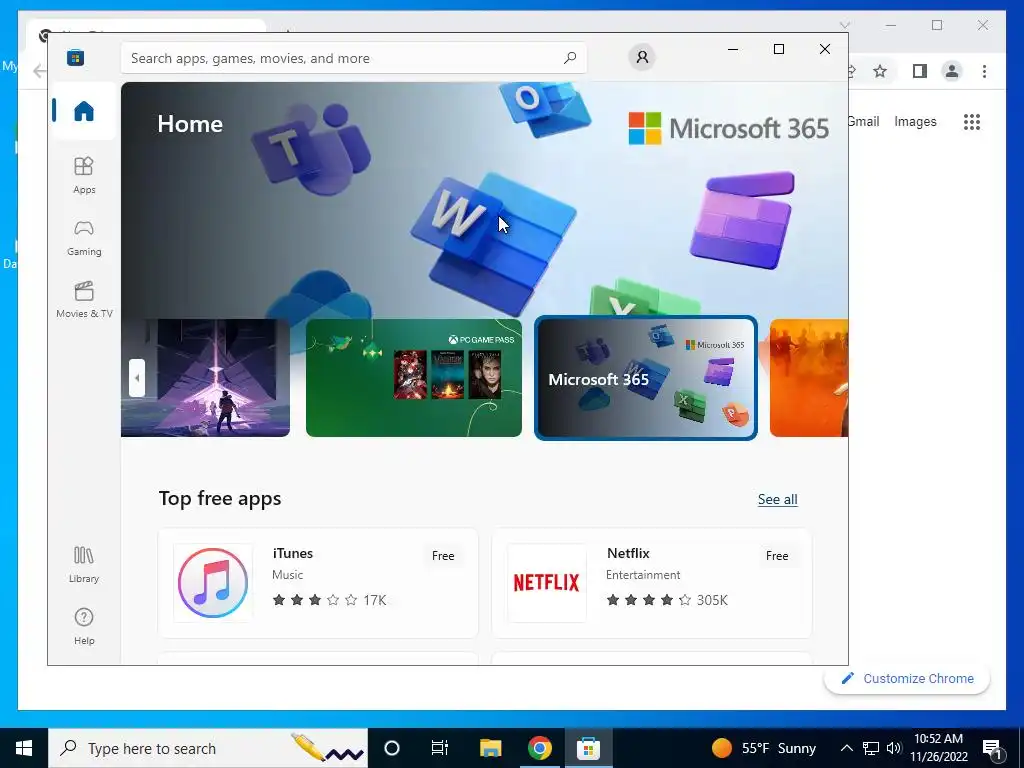Viewport: 1024px width, 768px height.
Task: Click the Free badge on Netflix
Action: (776, 556)
